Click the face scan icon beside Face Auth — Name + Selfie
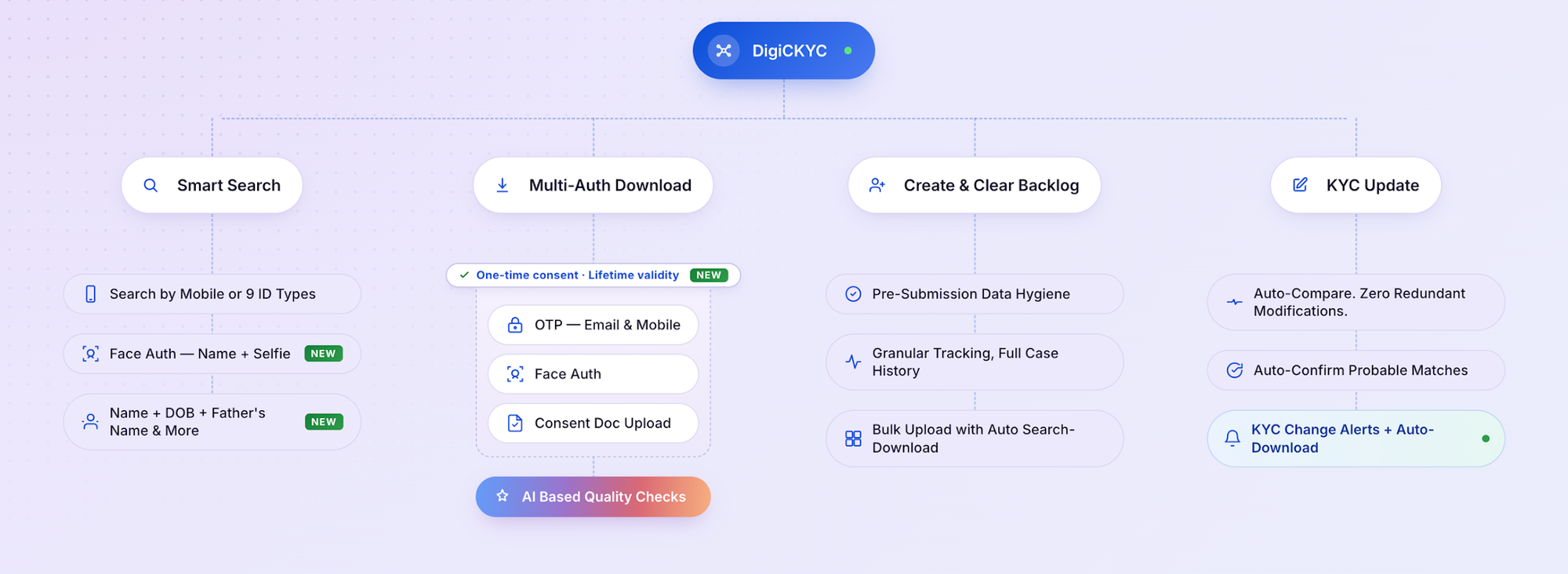This screenshot has width=1568, height=574. (x=91, y=354)
